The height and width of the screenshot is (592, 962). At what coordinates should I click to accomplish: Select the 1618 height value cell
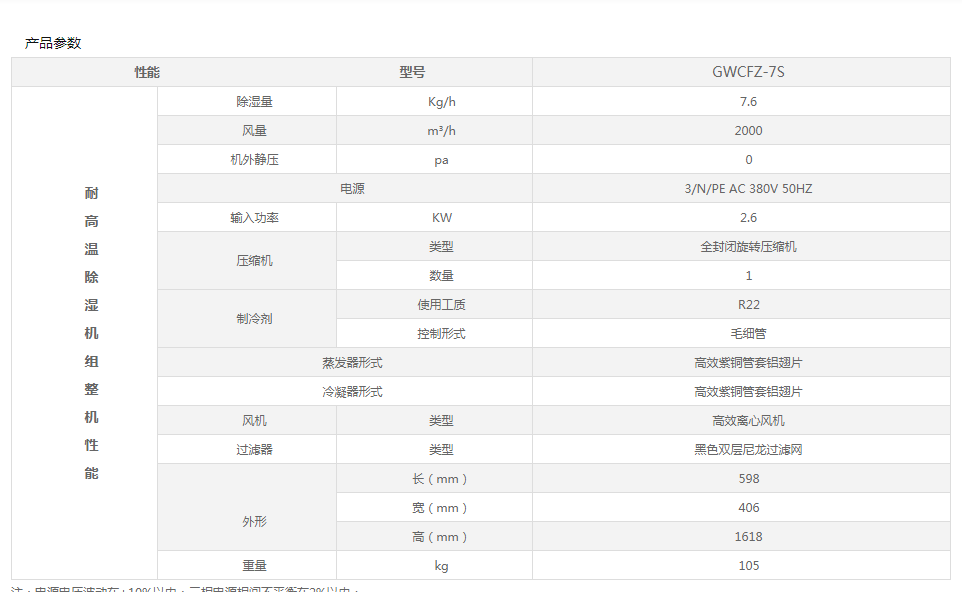[x=748, y=536]
